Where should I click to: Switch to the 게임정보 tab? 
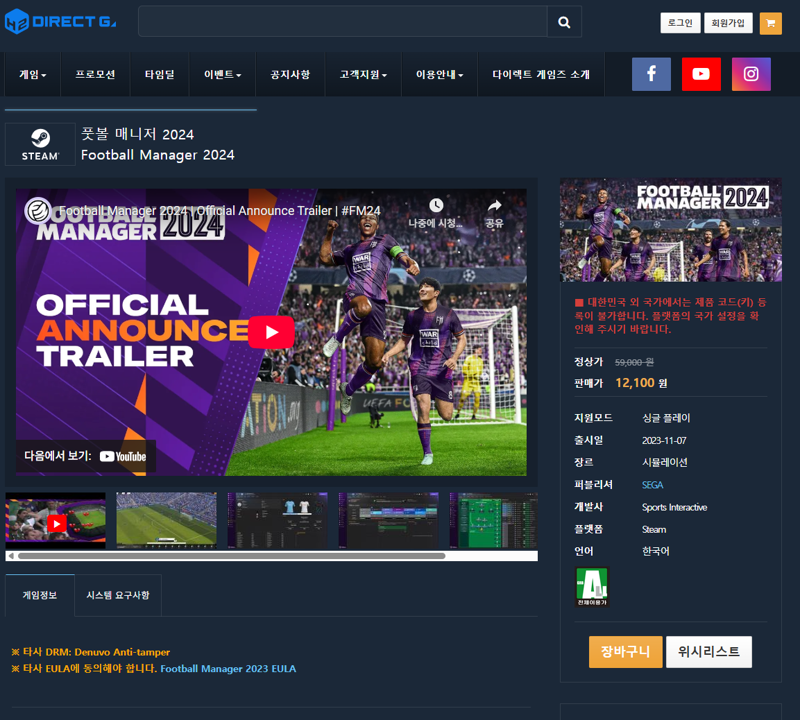[x=40, y=595]
